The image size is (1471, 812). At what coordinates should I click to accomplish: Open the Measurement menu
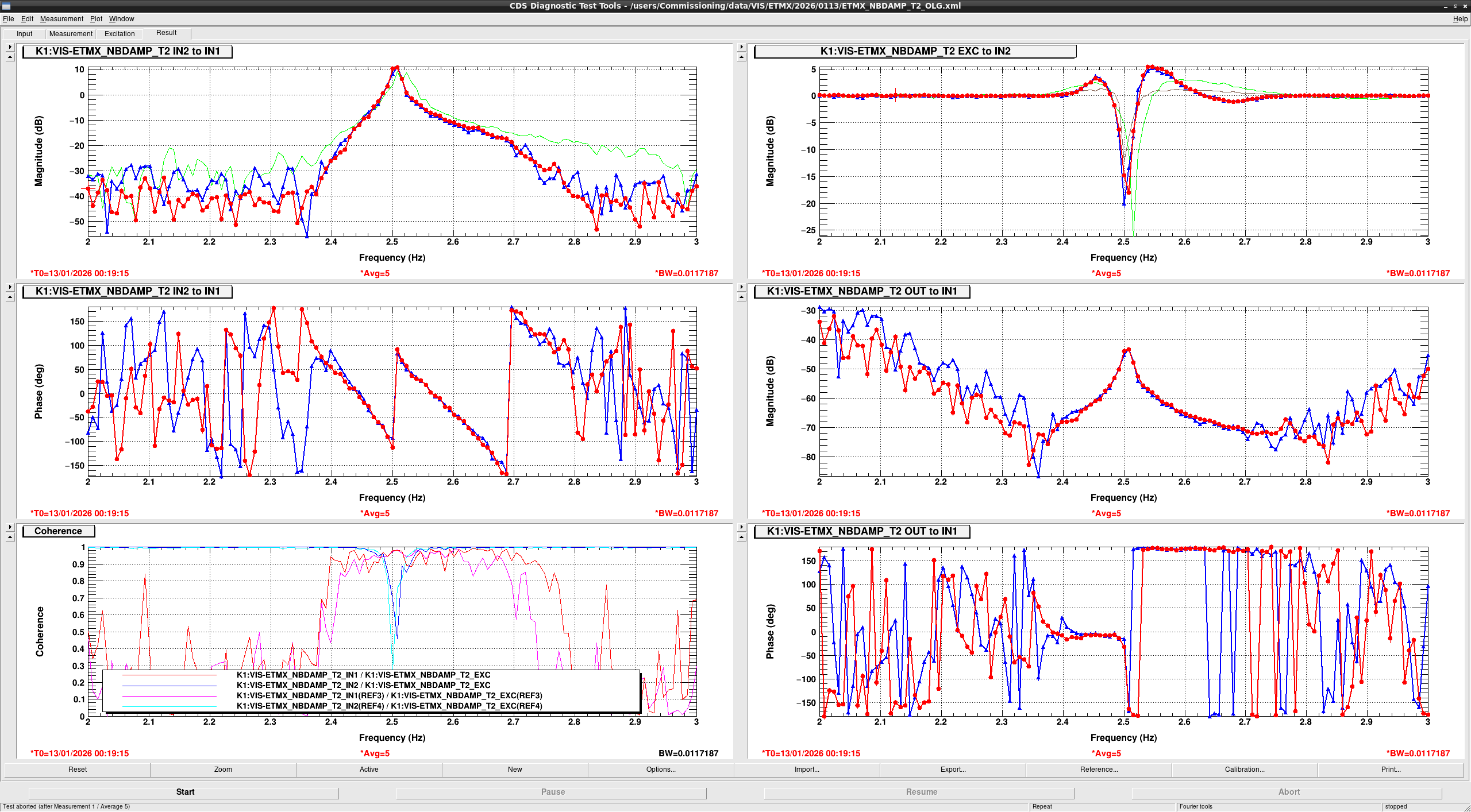pyautogui.click(x=61, y=19)
